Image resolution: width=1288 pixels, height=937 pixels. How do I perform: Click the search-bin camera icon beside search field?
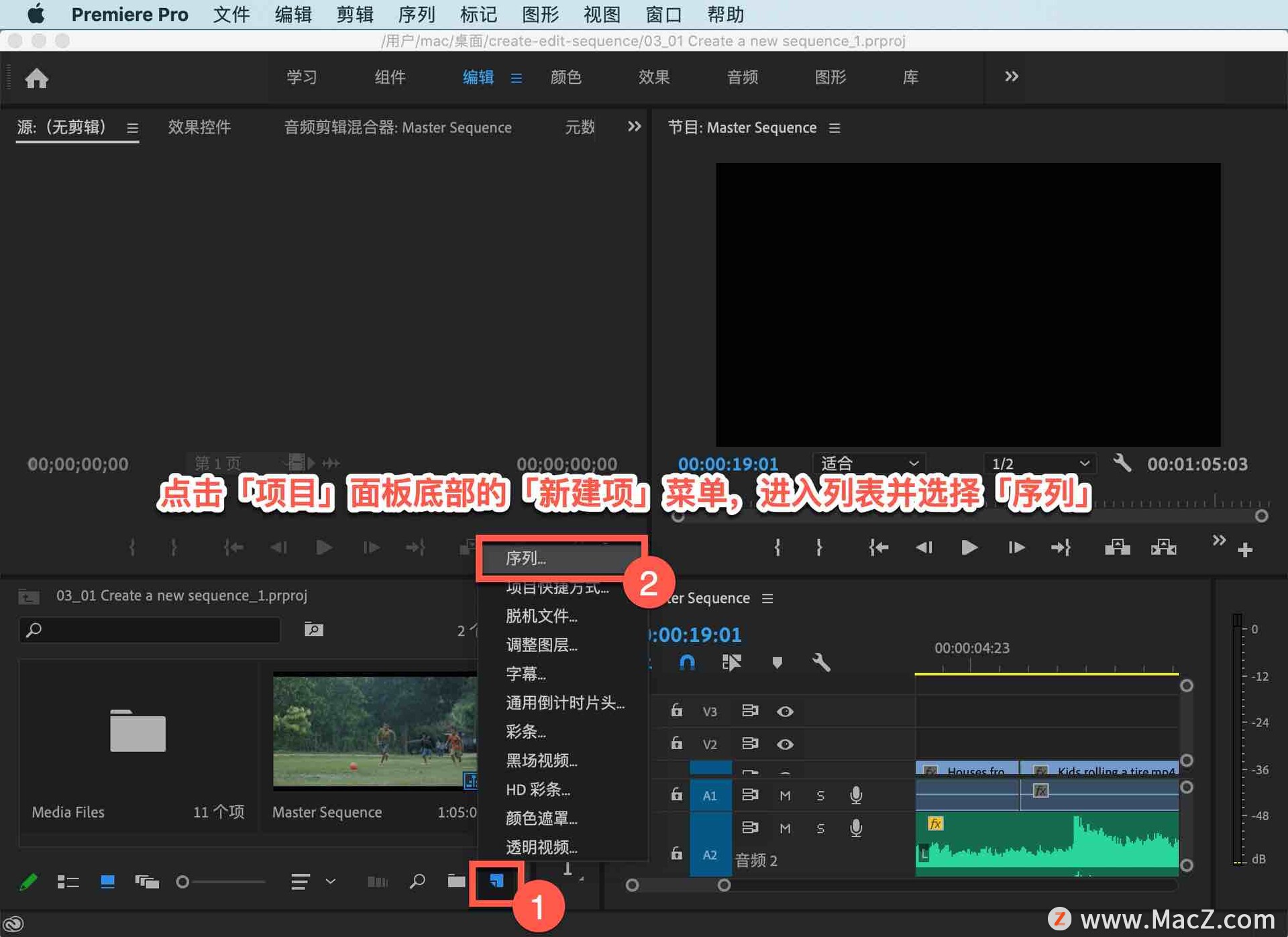(x=313, y=629)
